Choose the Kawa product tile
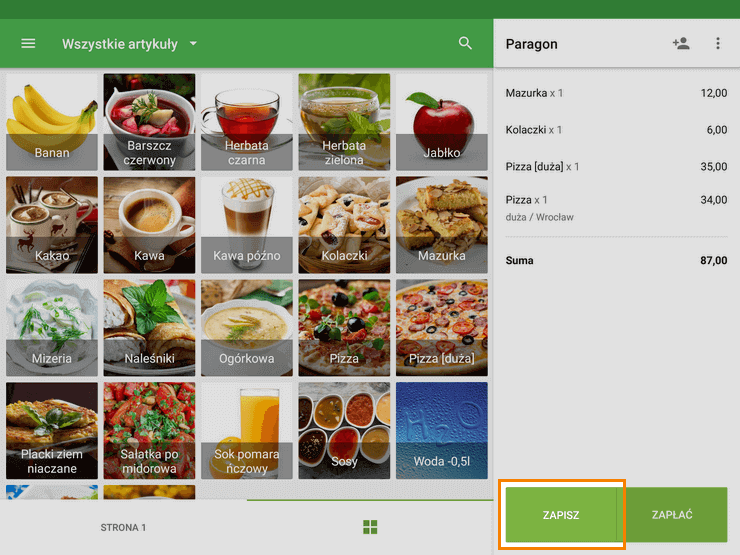Screen dimensions: 740x555 (x=149, y=225)
